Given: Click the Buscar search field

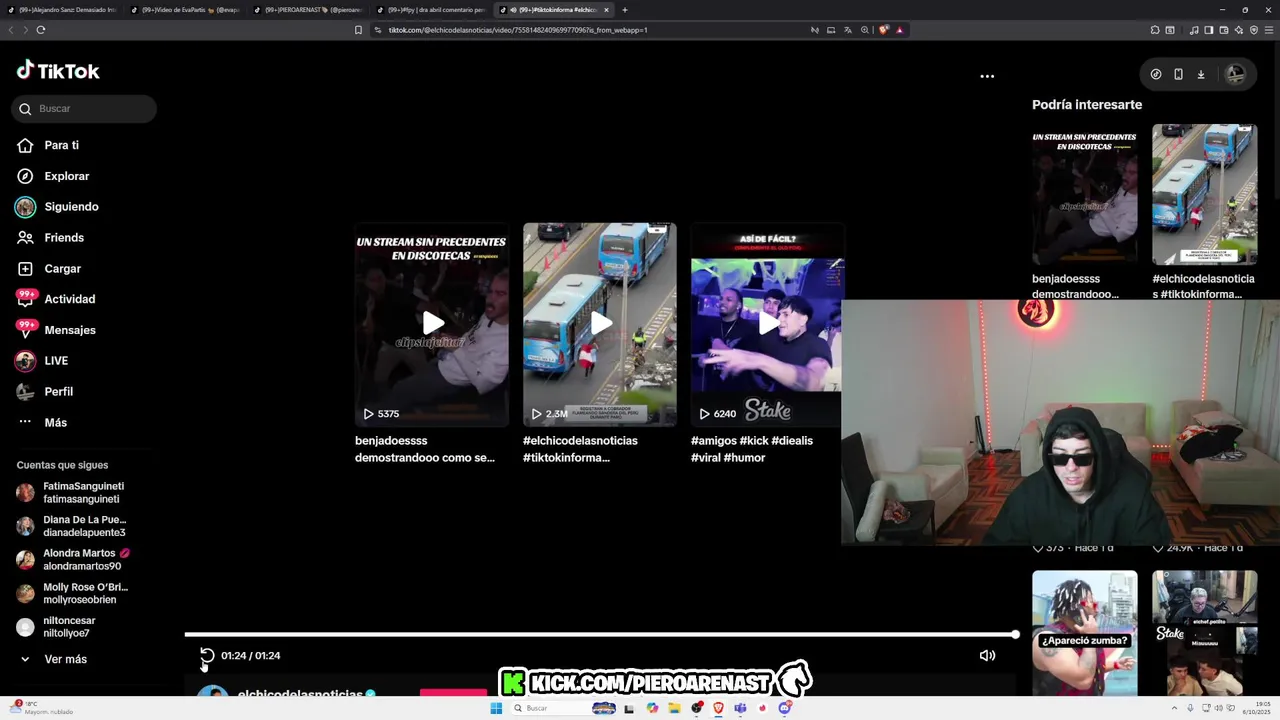Looking at the screenshot, I should click(84, 109).
